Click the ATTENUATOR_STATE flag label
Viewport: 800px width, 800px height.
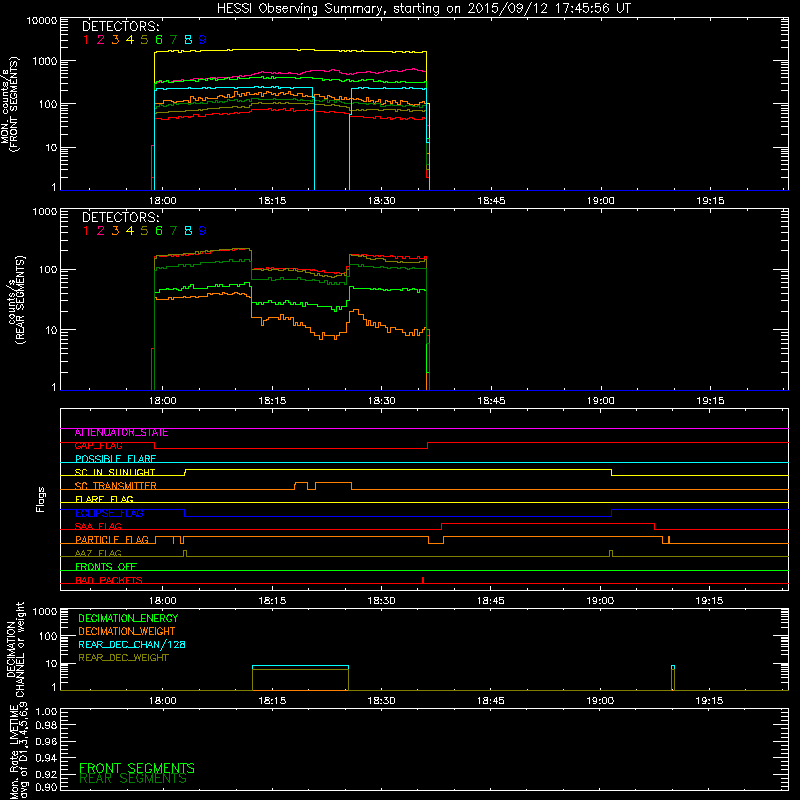click(x=121, y=433)
